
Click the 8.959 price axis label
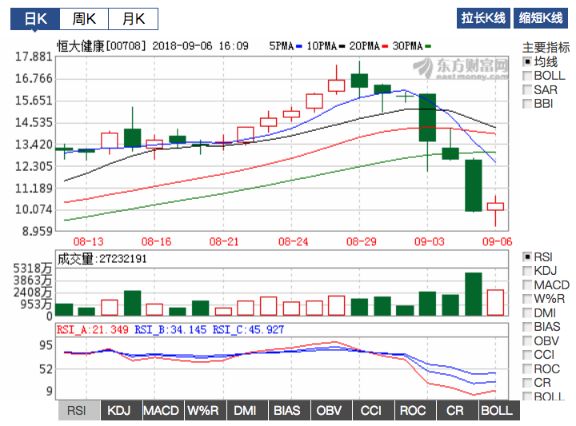tap(37, 231)
